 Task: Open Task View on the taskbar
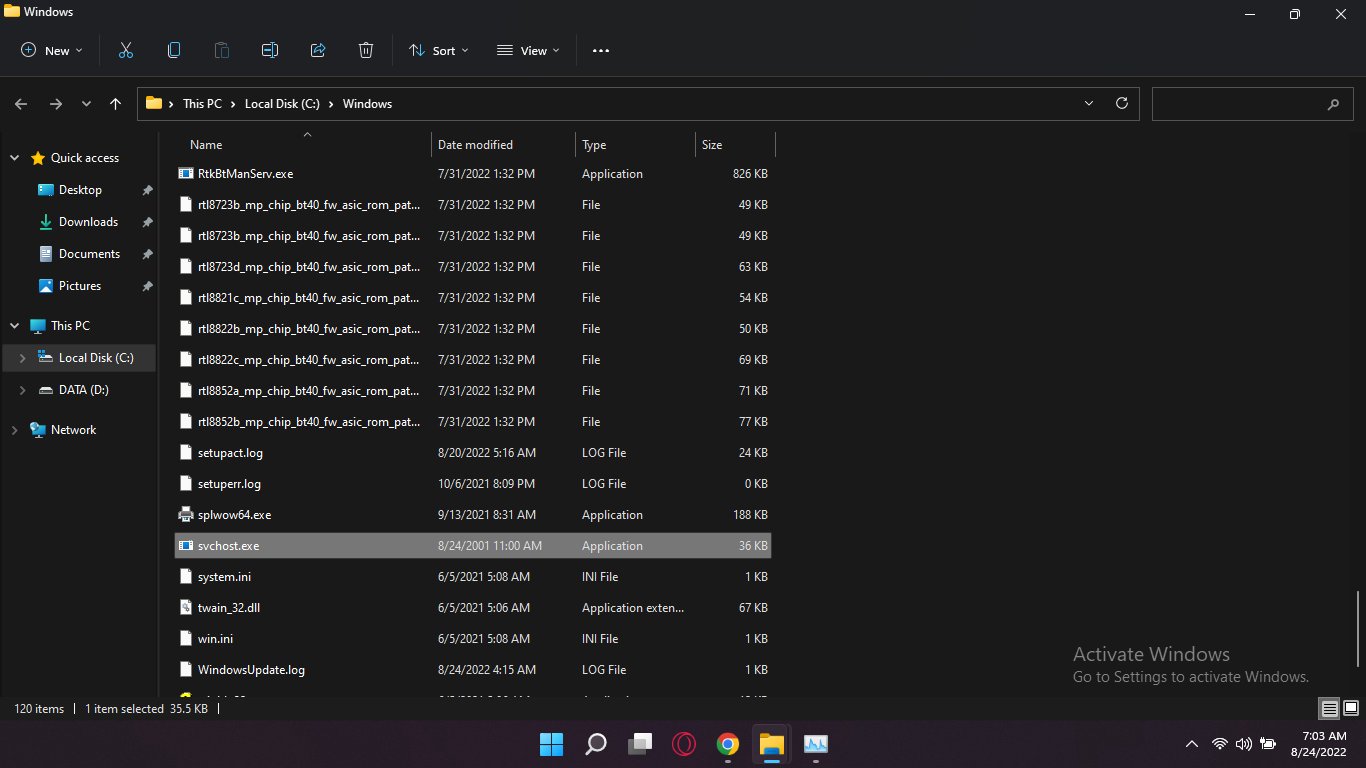point(640,744)
